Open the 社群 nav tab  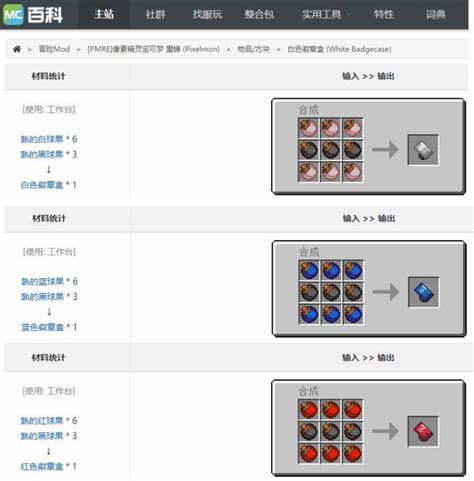click(155, 14)
